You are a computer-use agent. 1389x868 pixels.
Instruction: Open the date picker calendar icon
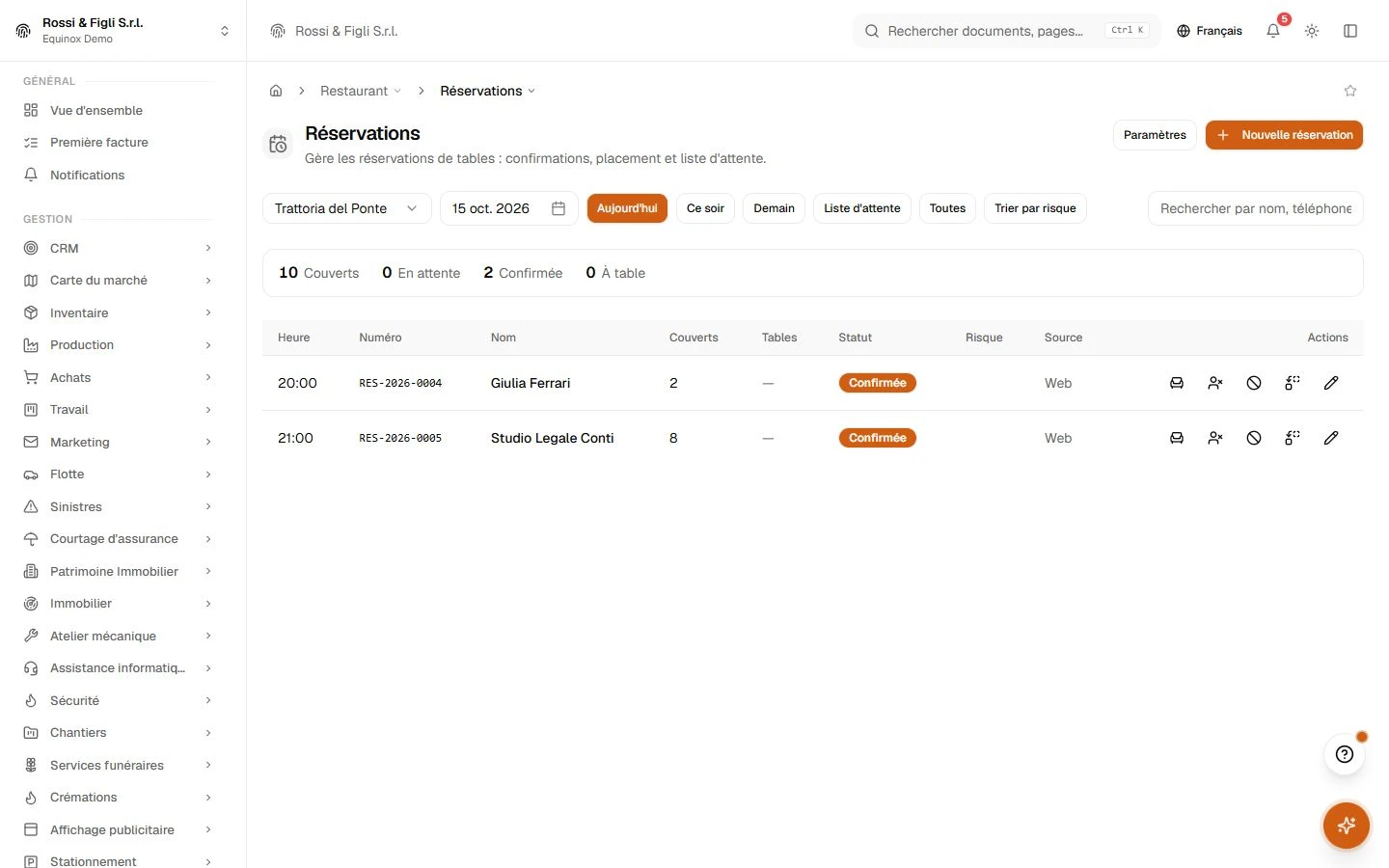click(x=558, y=208)
